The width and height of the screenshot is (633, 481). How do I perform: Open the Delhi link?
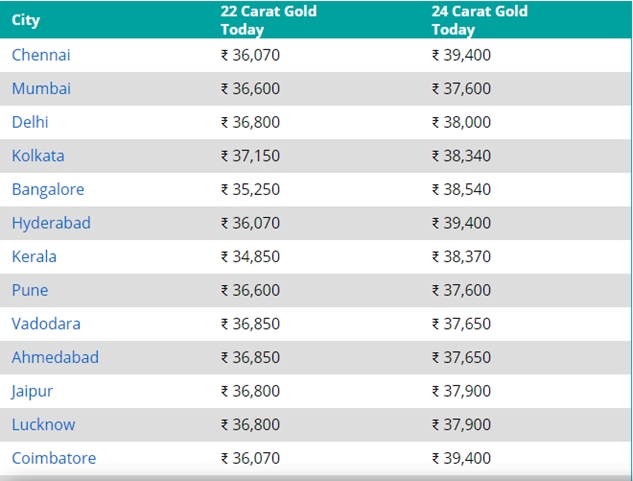(30, 122)
